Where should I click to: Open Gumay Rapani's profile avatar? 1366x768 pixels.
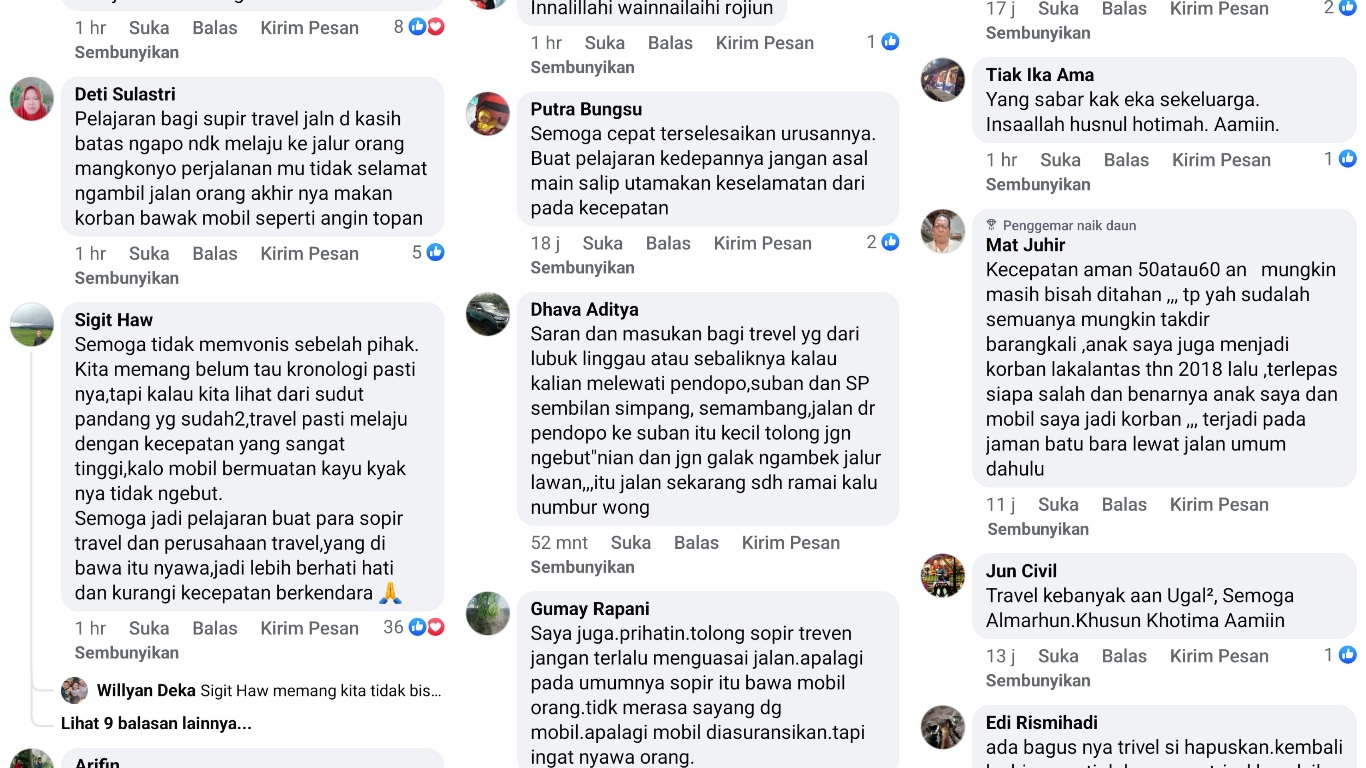pyautogui.click(x=488, y=614)
